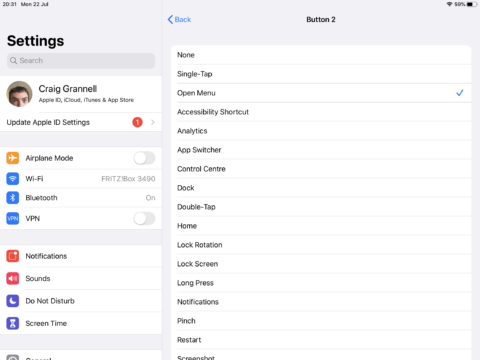Pick Lock Screen action
This screenshot has width=480, height=360.
point(321,264)
